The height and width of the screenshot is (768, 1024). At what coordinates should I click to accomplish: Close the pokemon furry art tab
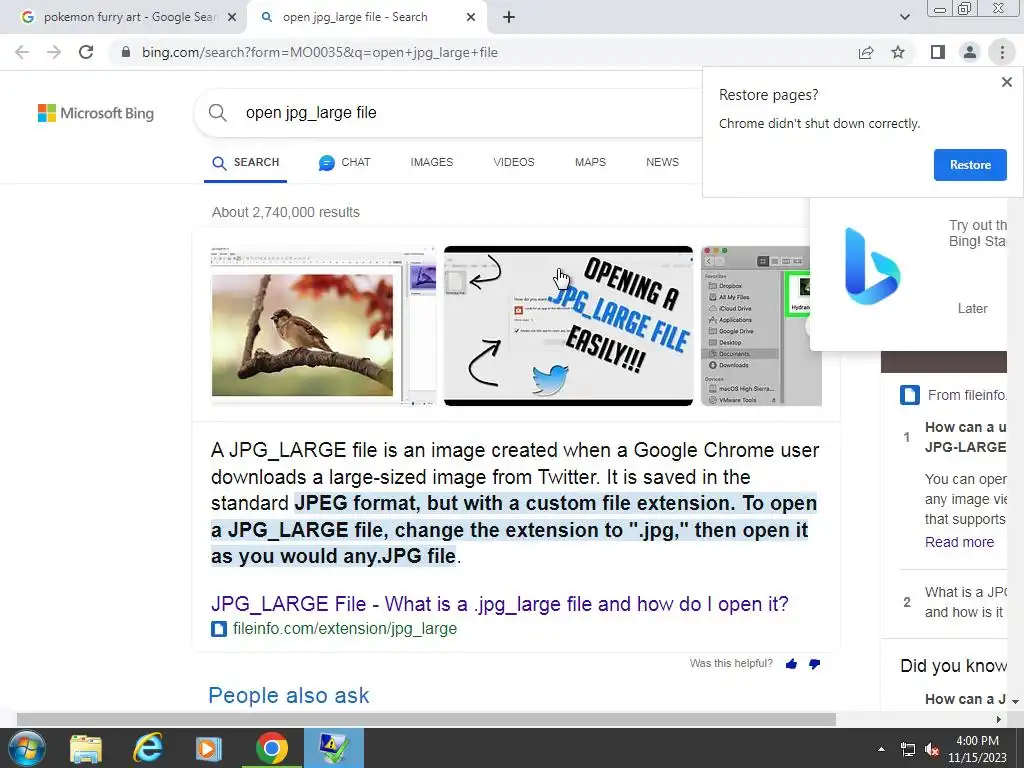232,18
